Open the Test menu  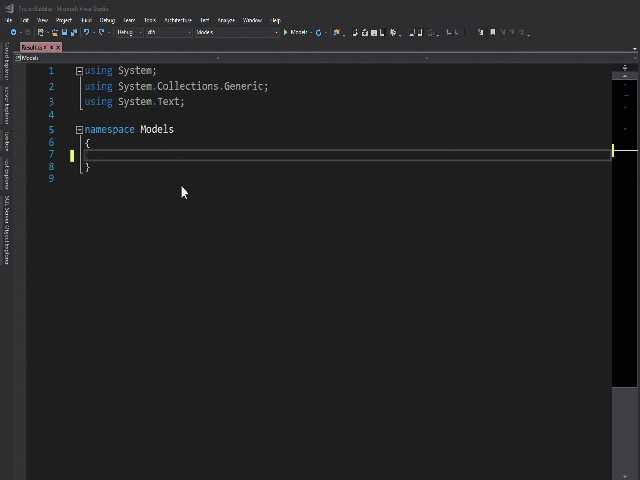coord(204,20)
